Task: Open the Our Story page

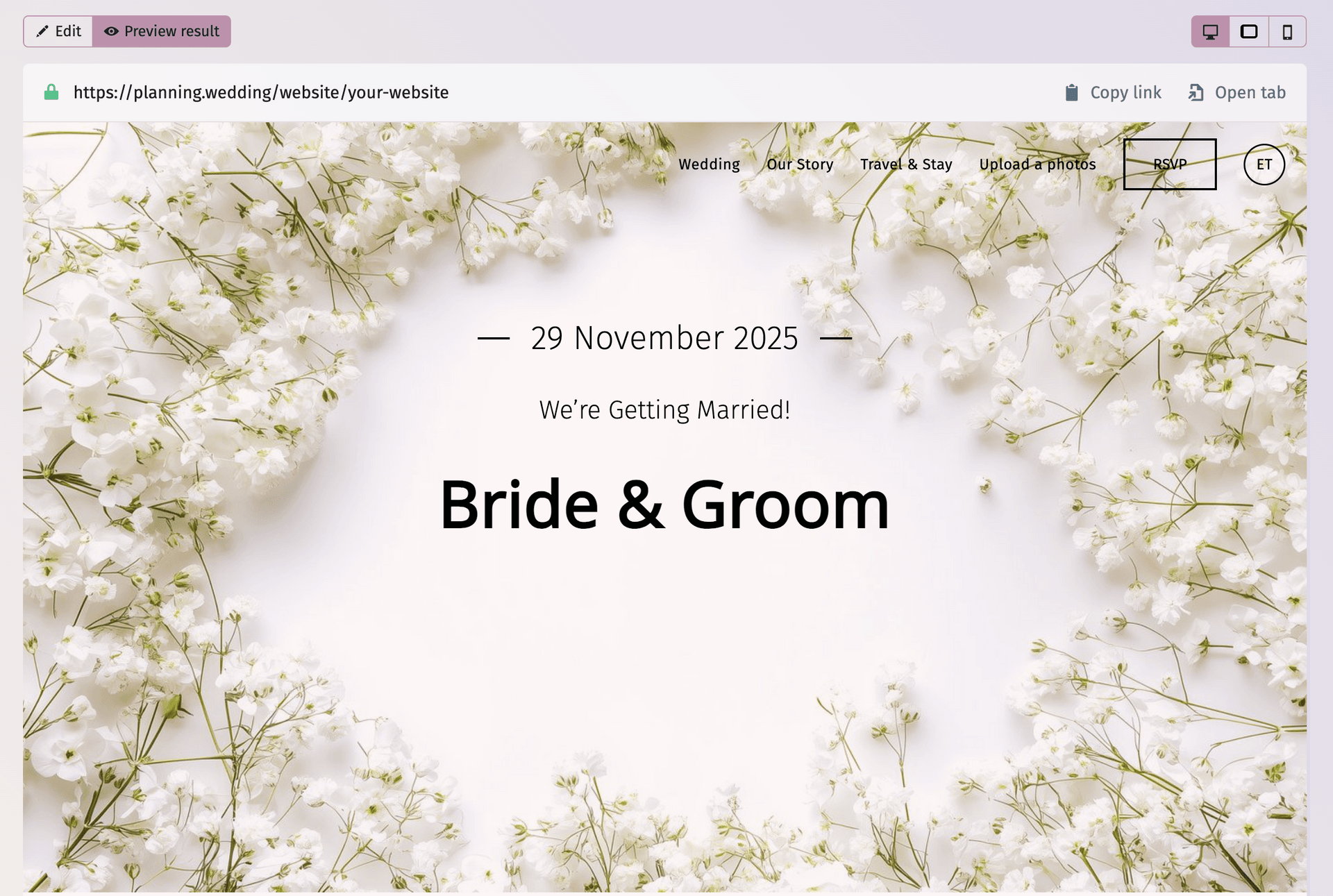Action: [800, 164]
